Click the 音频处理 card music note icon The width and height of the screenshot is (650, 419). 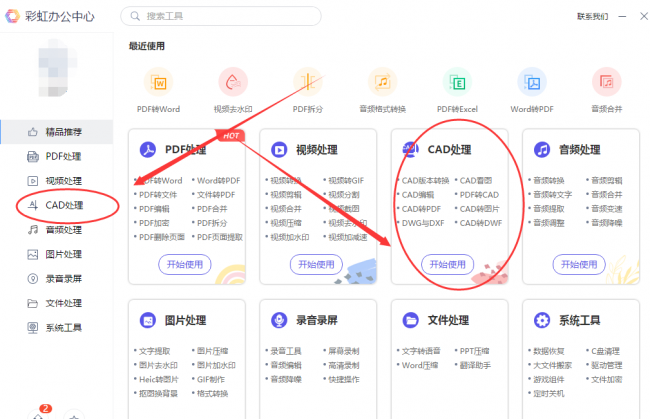[x=542, y=150]
